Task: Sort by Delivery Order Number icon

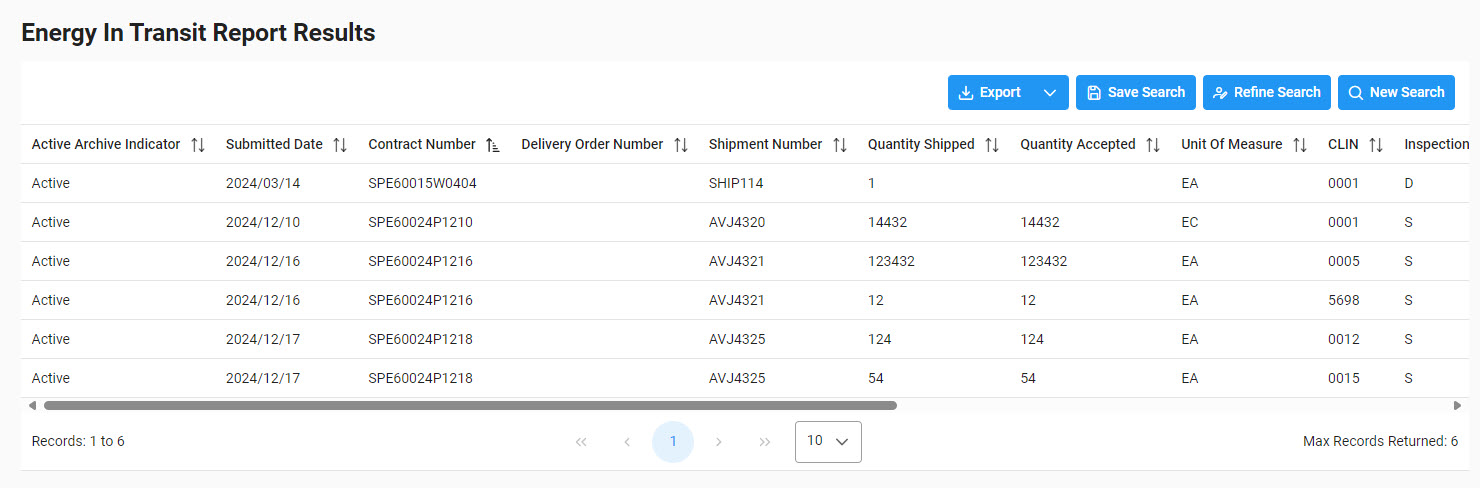Action: tap(680, 145)
